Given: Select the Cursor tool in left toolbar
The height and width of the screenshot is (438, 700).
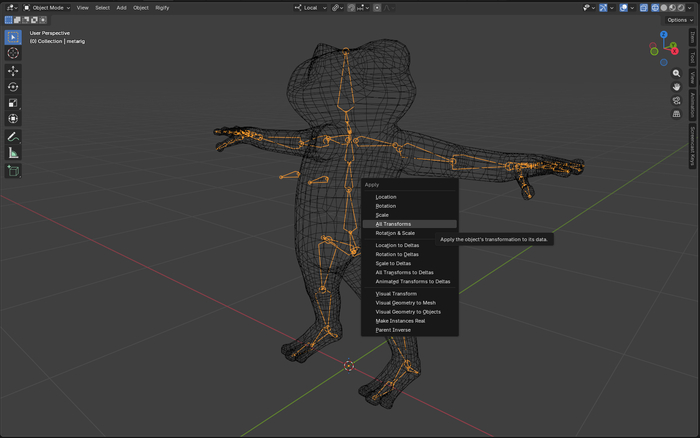Looking at the screenshot, I should click(x=13, y=53).
